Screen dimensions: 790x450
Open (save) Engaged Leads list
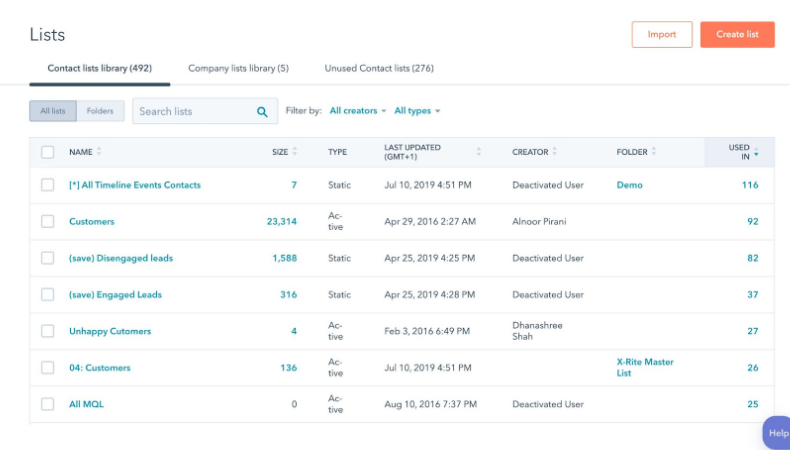[x=115, y=294]
